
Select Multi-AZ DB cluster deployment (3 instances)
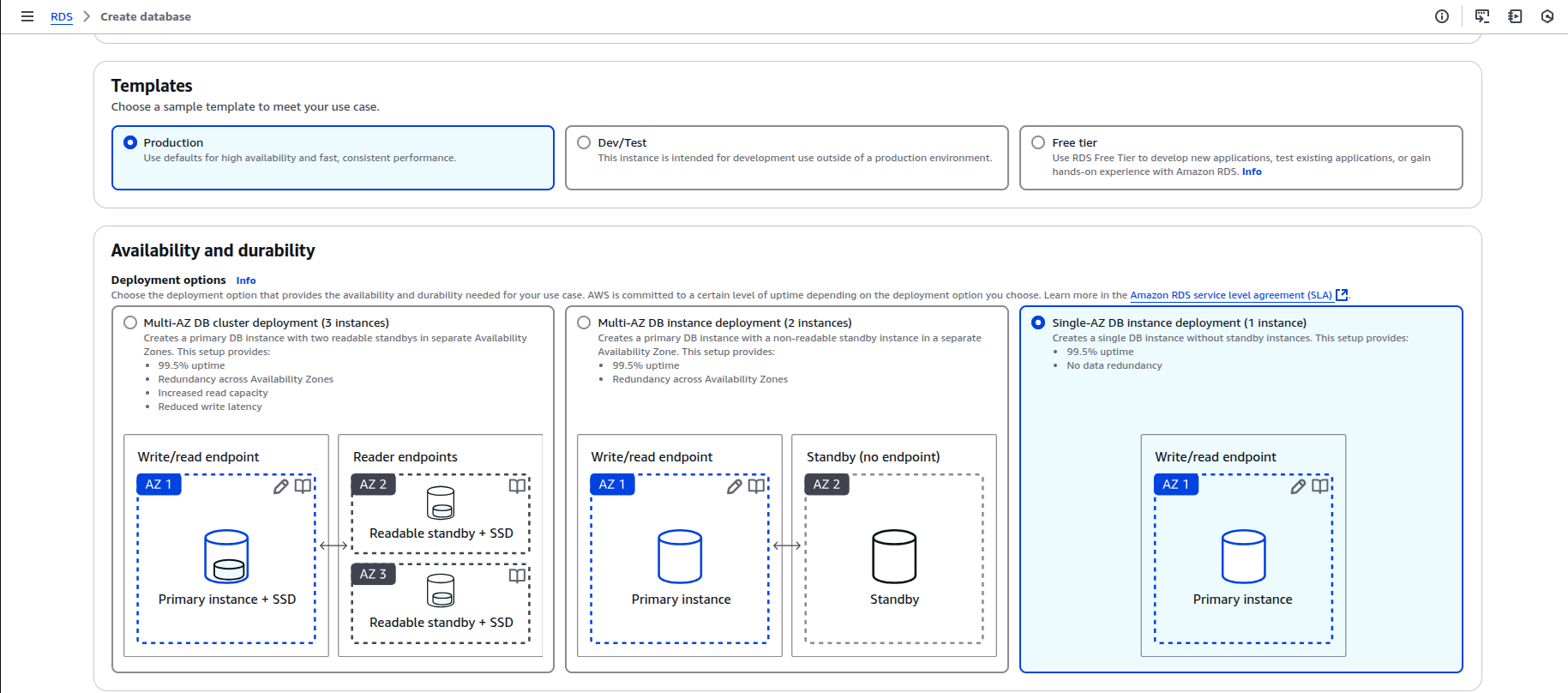click(x=130, y=322)
